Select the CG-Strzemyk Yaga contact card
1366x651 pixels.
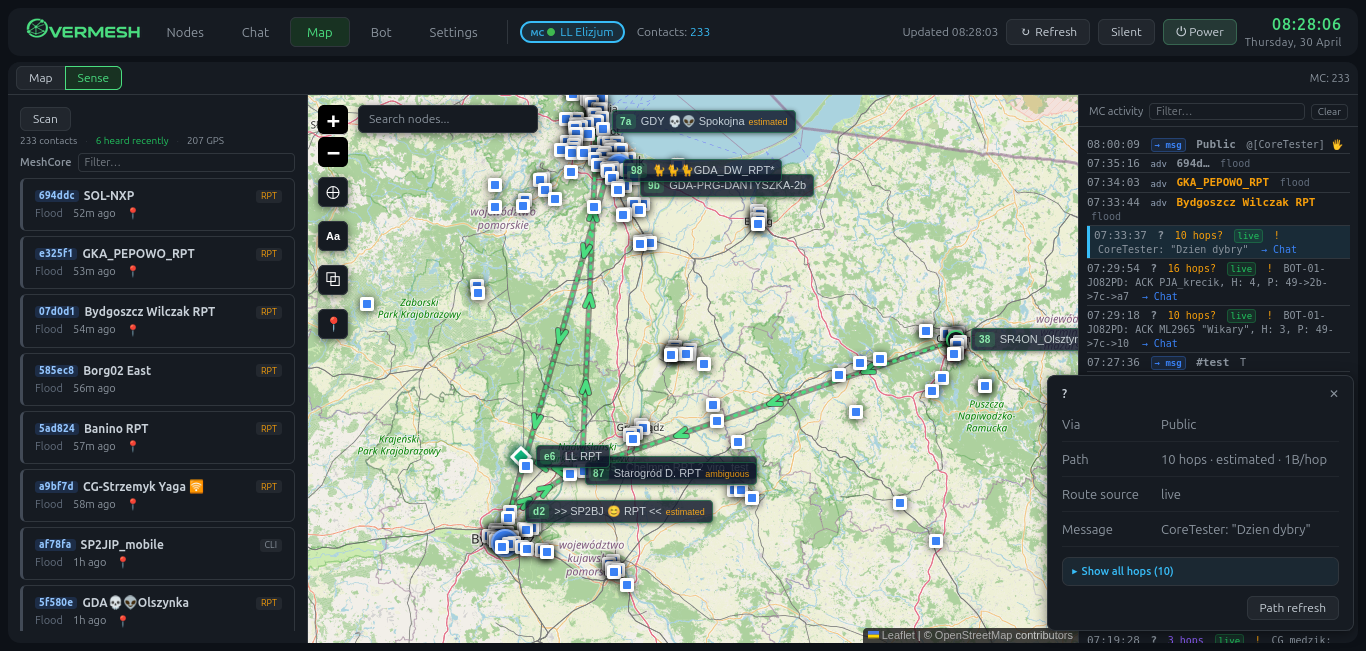tap(157, 495)
